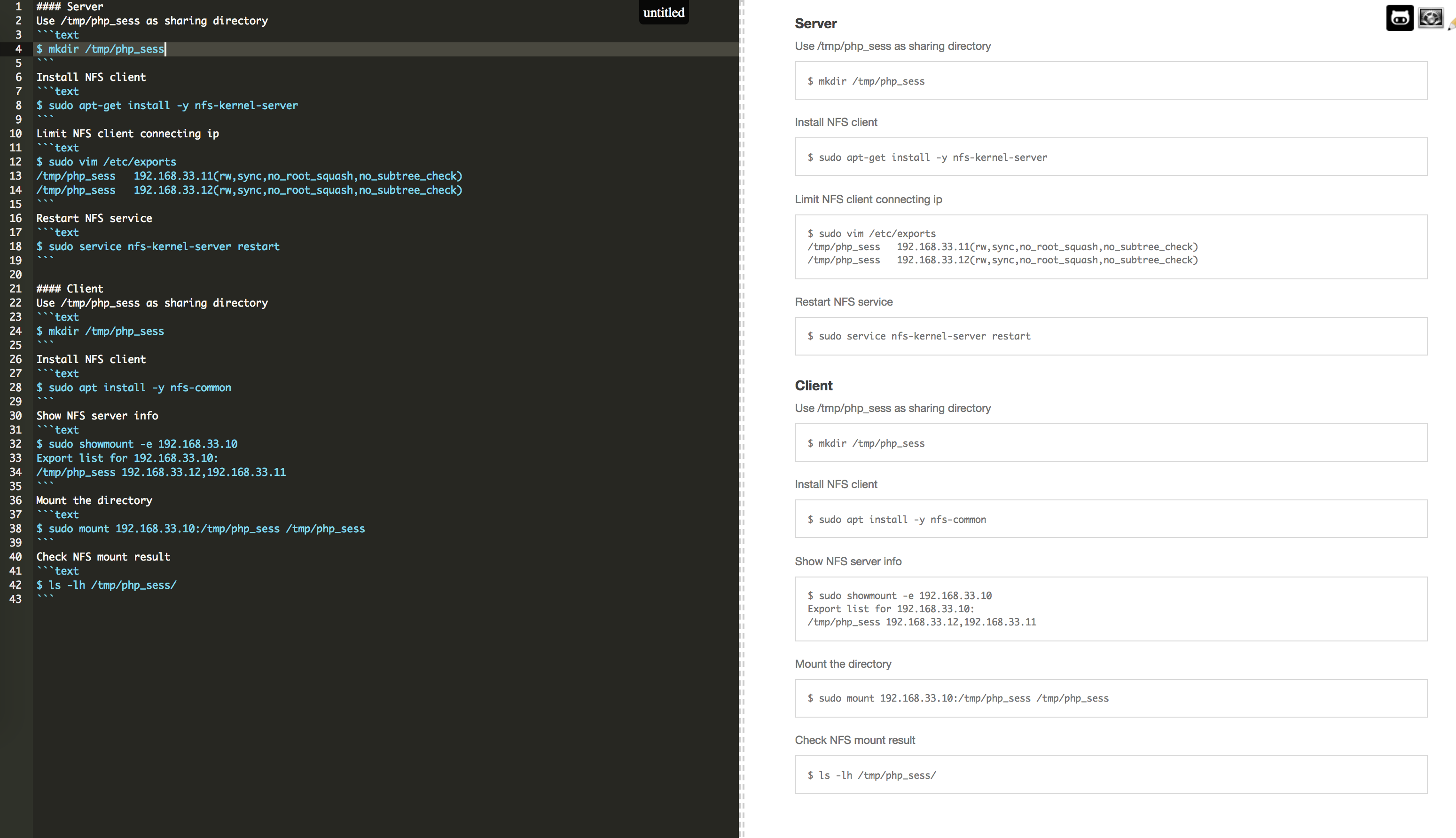Click preview text 'Restart NFS service'
Viewport: 1456px width, 838px height.
(843, 302)
